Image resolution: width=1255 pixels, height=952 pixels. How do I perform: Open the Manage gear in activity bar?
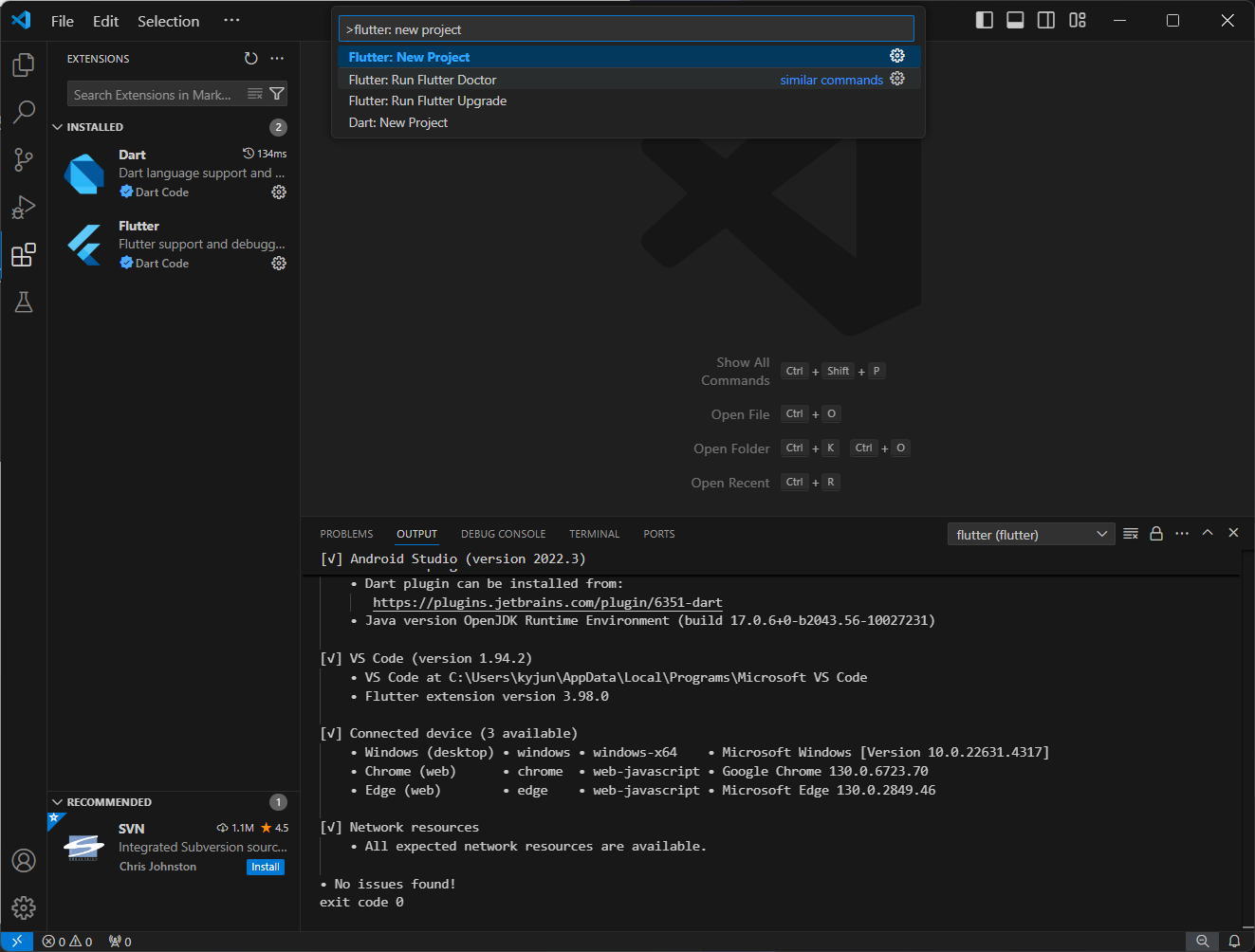pyautogui.click(x=24, y=907)
